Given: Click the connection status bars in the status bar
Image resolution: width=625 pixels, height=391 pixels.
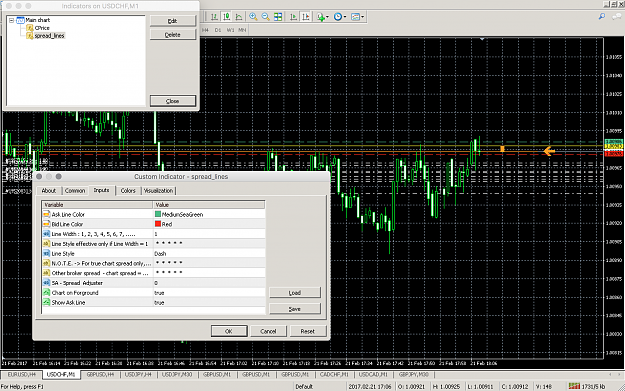Looking at the screenshot, I should pyautogui.click(x=574, y=386).
